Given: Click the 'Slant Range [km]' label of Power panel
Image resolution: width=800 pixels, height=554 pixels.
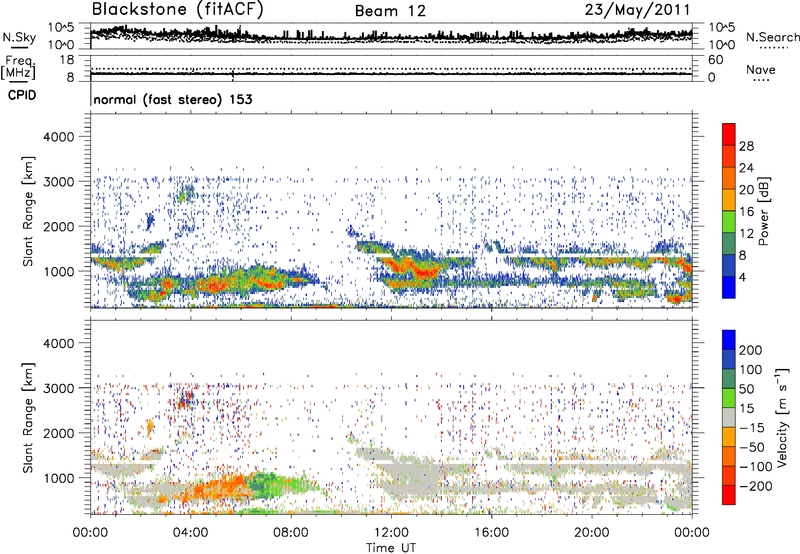Looking at the screenshot, I should coord(28,211).
